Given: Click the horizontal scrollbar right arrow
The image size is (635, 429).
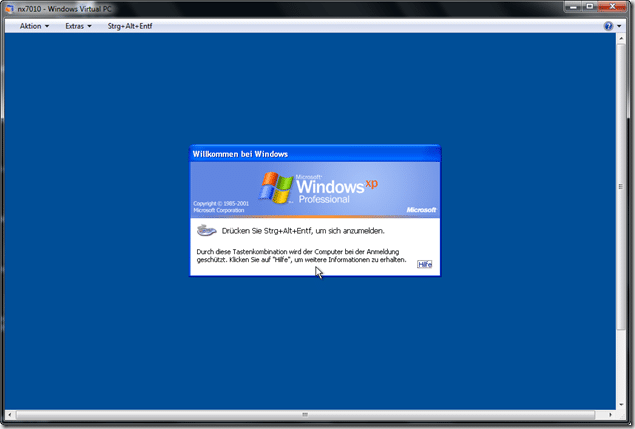Looking at the screenshot, I should click(610, 414).
